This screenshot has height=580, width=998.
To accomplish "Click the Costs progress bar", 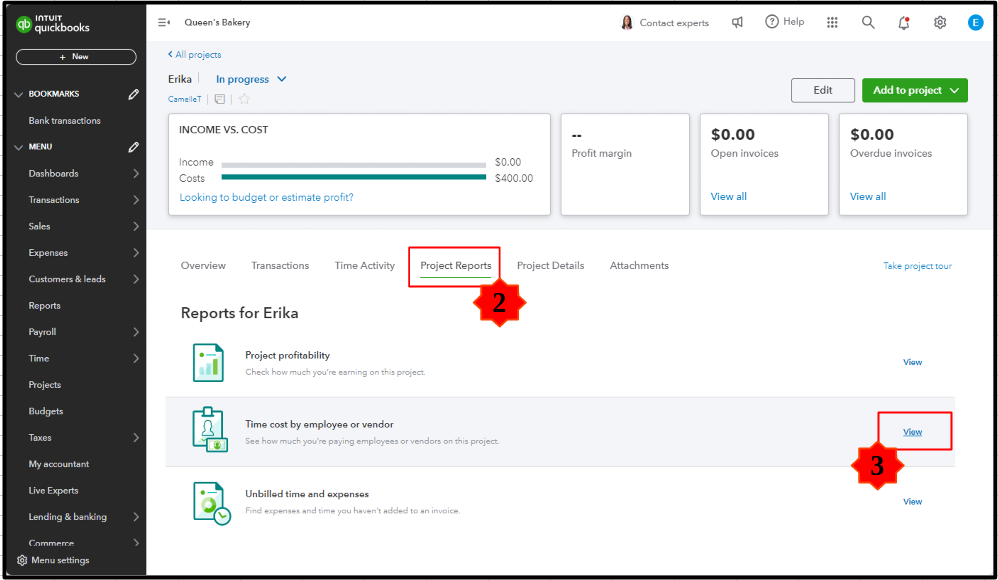I will [x=354, y=178].
